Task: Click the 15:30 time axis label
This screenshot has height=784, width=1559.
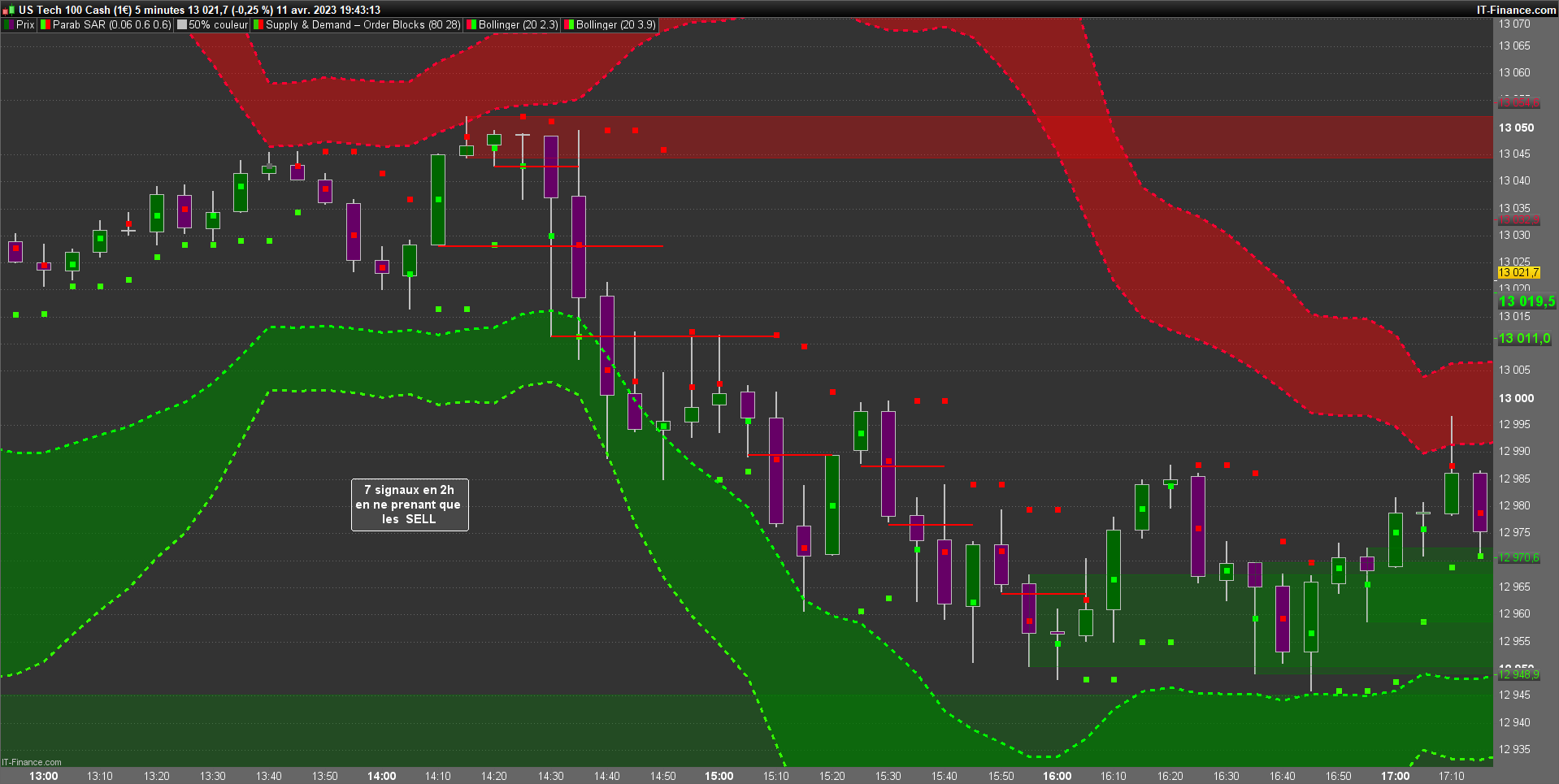Action: 888,776
